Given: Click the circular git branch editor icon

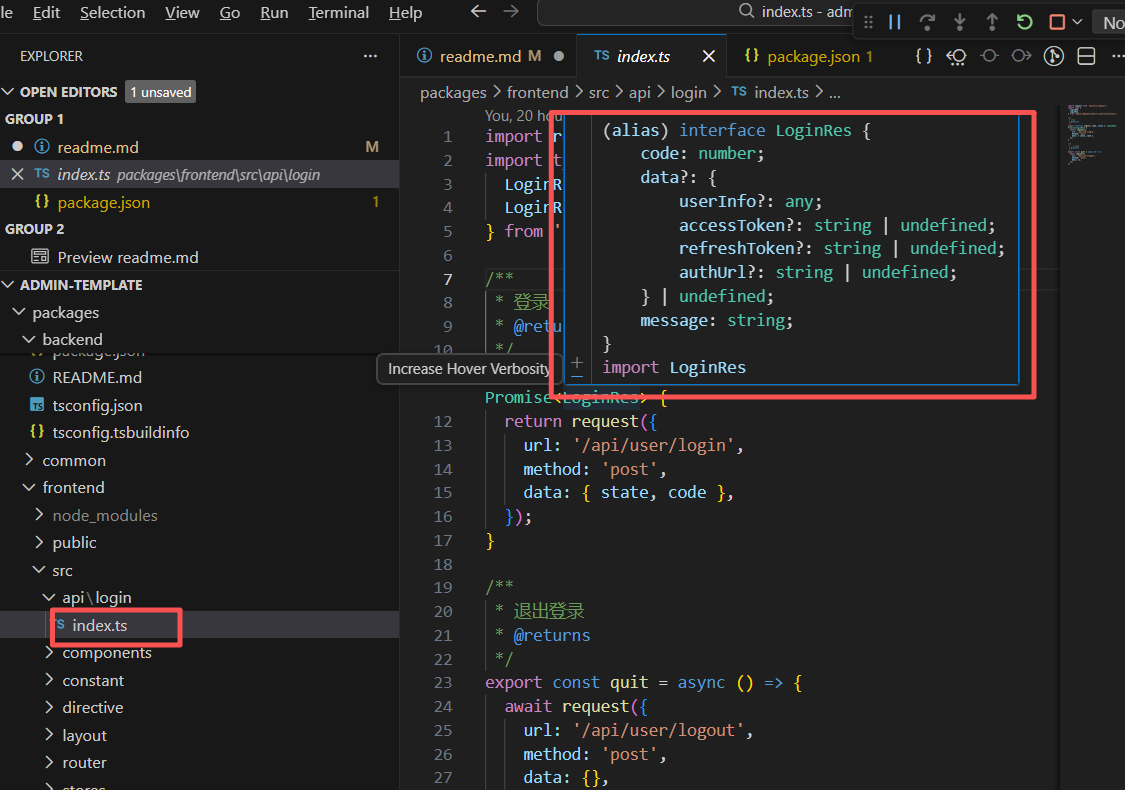Looking at the screenshot, I should tap(1054, 56).
